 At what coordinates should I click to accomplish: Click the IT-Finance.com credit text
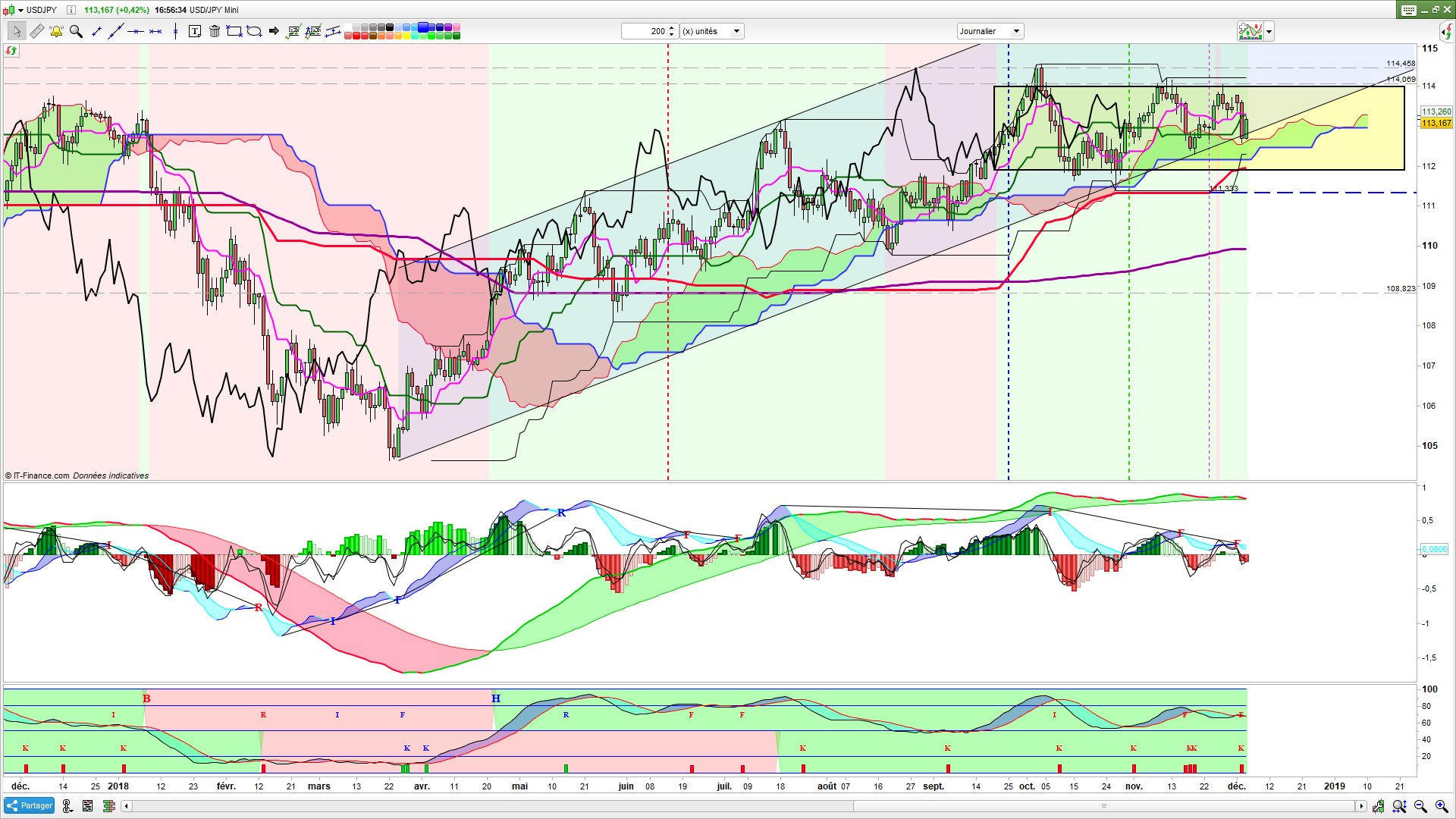coord(41,475)
